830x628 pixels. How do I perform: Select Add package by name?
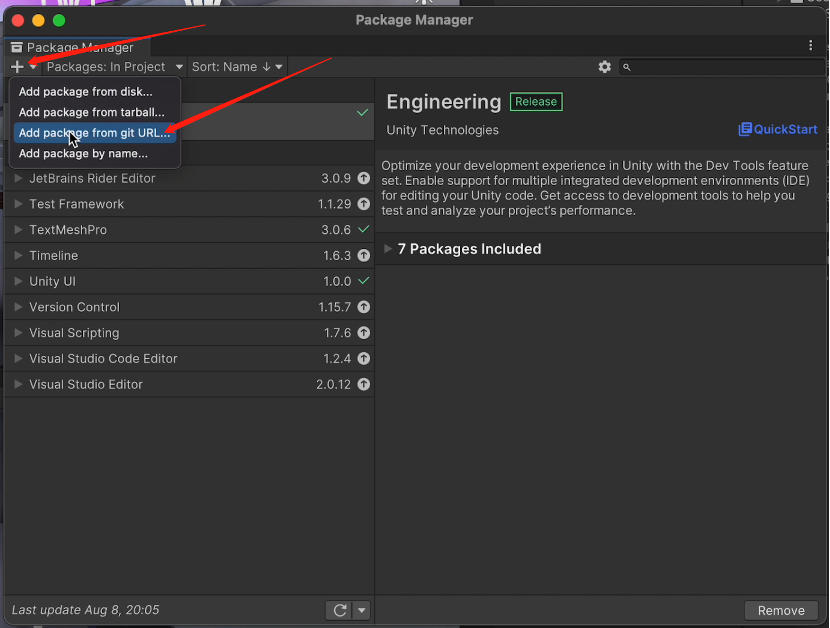(83, 154)
